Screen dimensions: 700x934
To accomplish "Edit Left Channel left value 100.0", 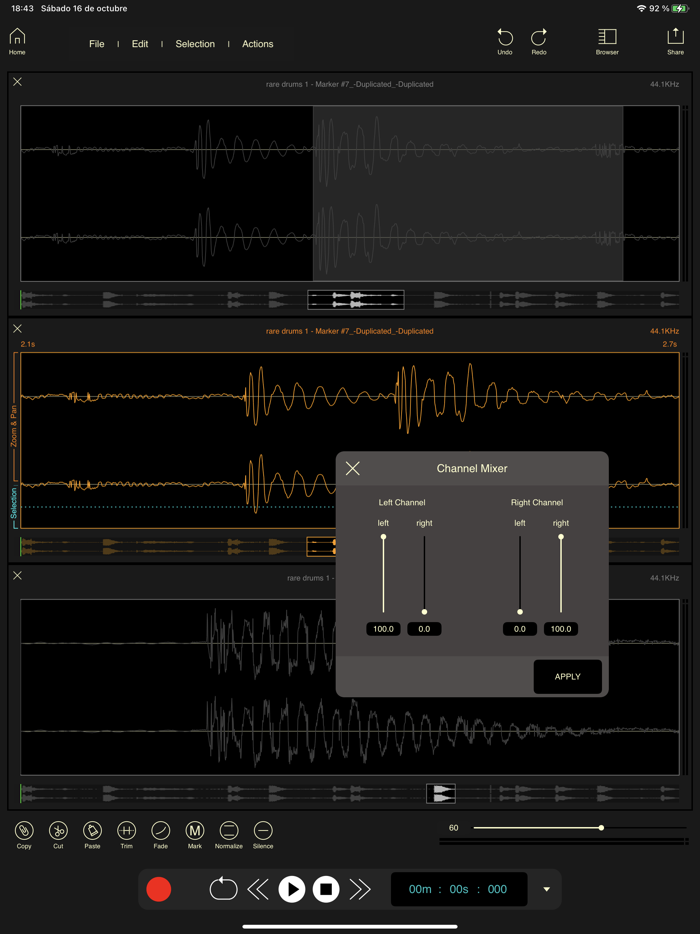I will coord(383,629).
